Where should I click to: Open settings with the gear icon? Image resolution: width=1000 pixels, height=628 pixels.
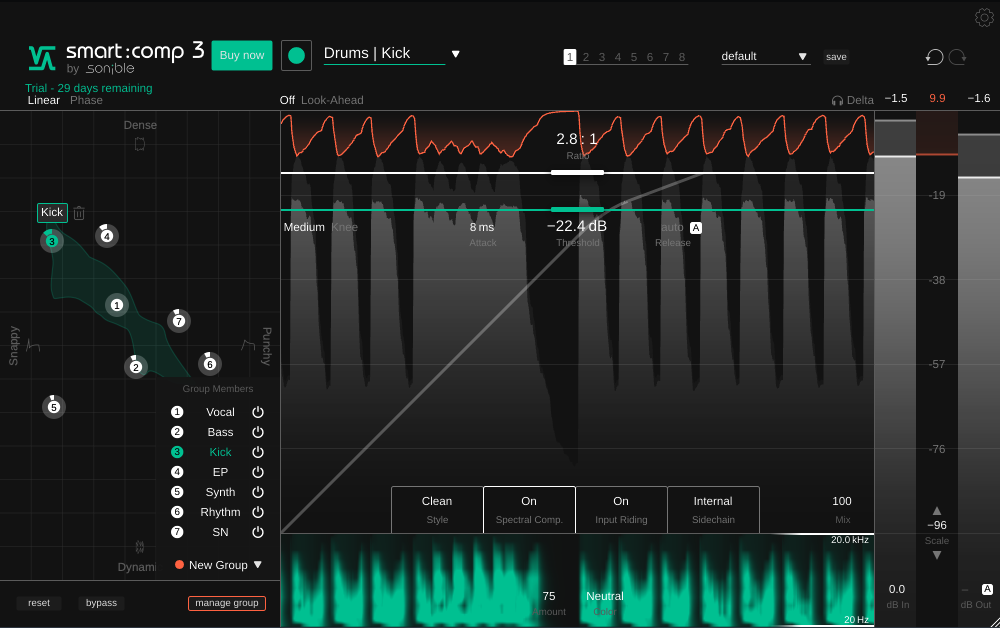pyautogui.click(x=984, y=17)
